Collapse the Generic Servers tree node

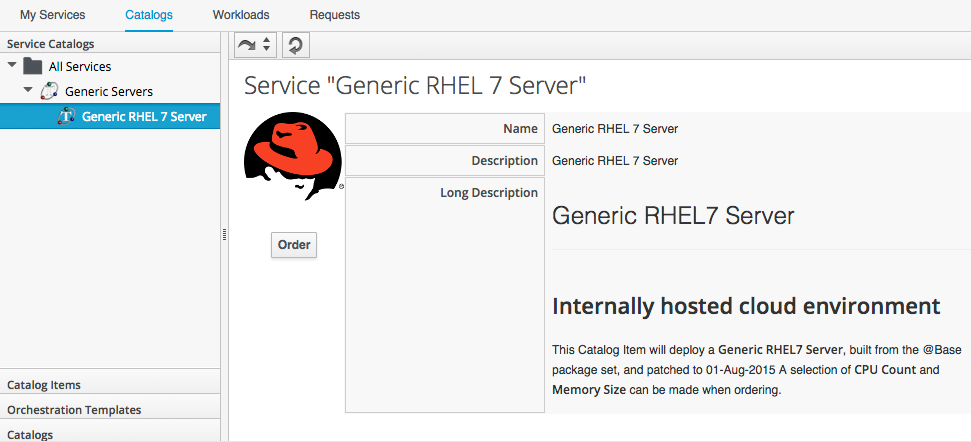click(x=29, y=91)
